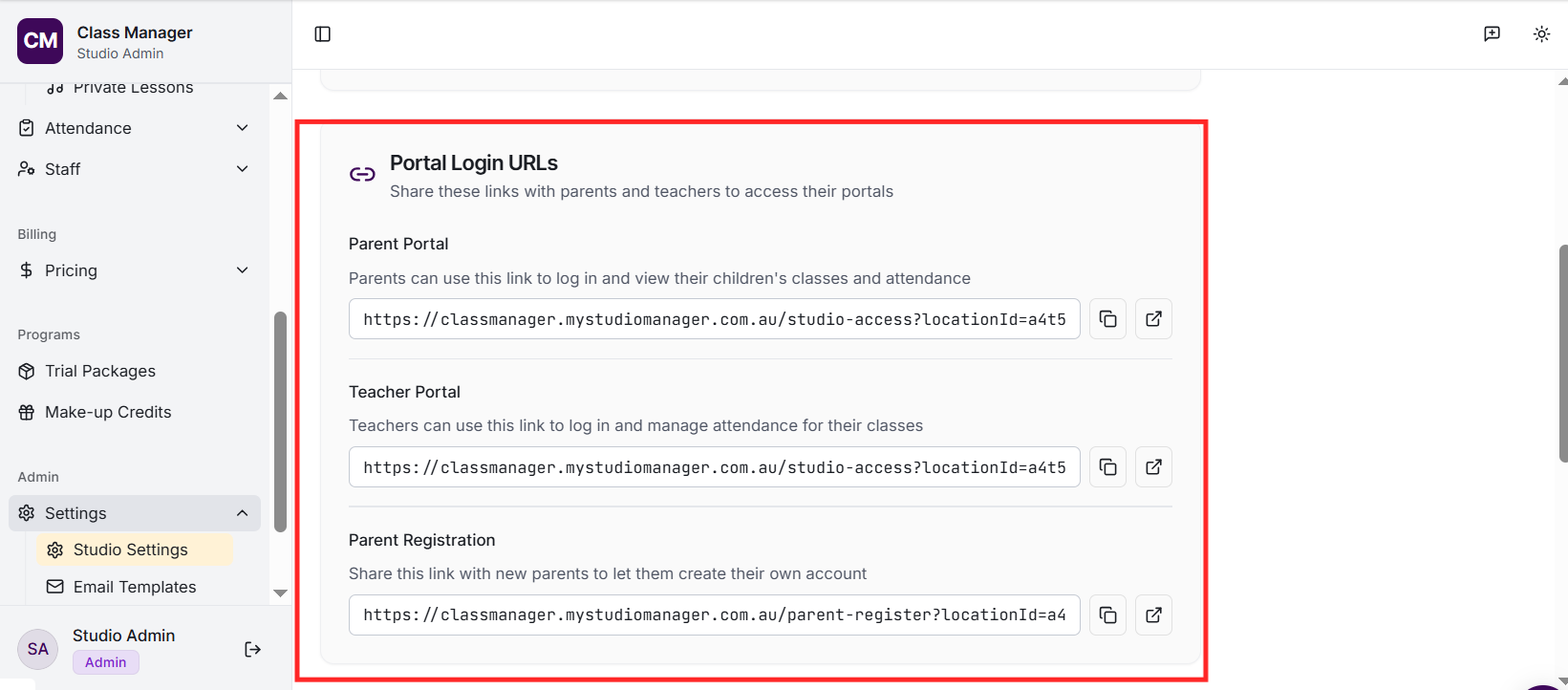This screenshot has height=690, width=1568.
Task: Copy the Parent Registration link
Action: pyautogui.click(x=1107, y=615)
